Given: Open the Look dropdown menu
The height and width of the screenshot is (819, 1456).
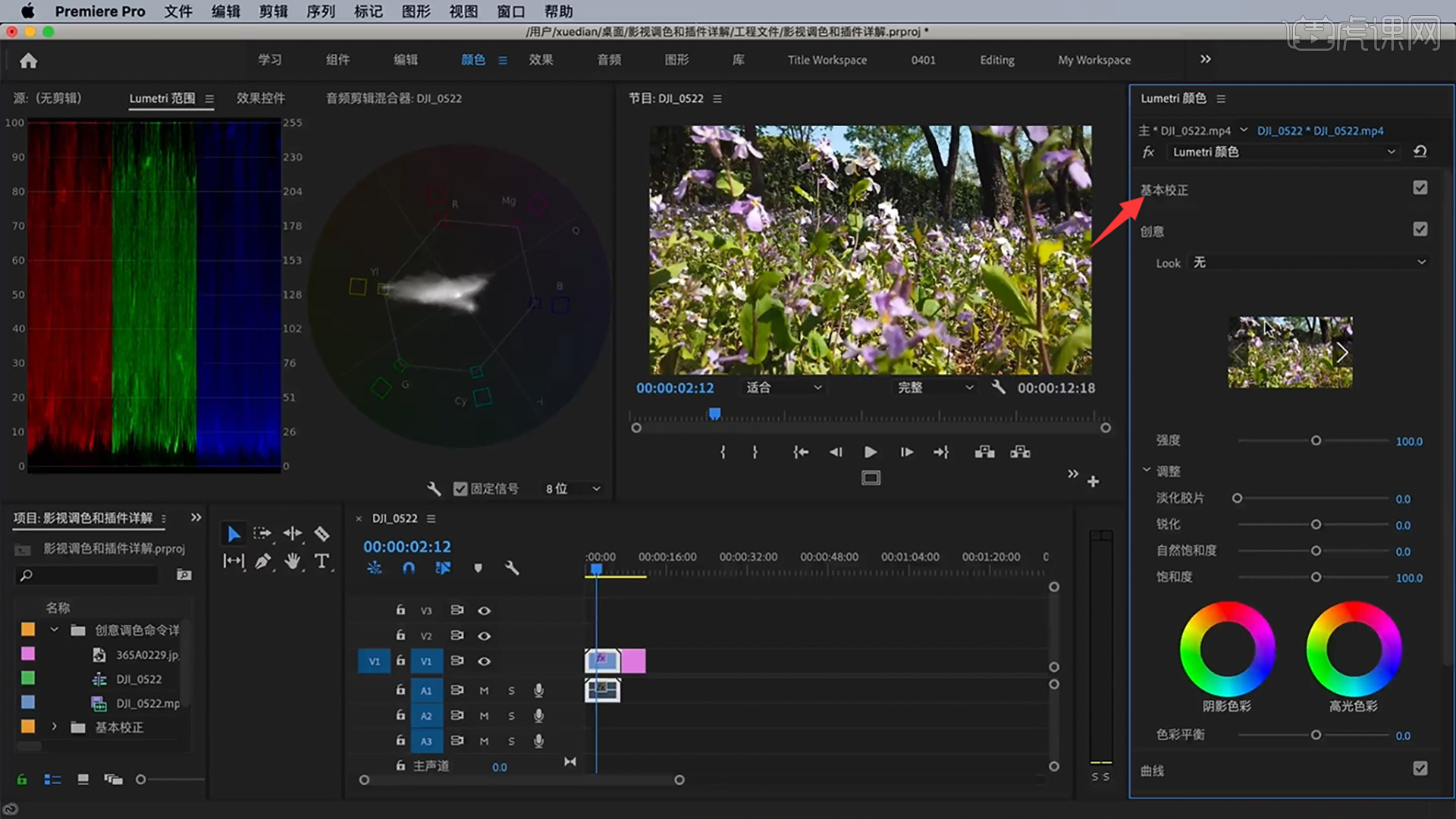Looking at the screenshot, I should (x=1310, y=262).
